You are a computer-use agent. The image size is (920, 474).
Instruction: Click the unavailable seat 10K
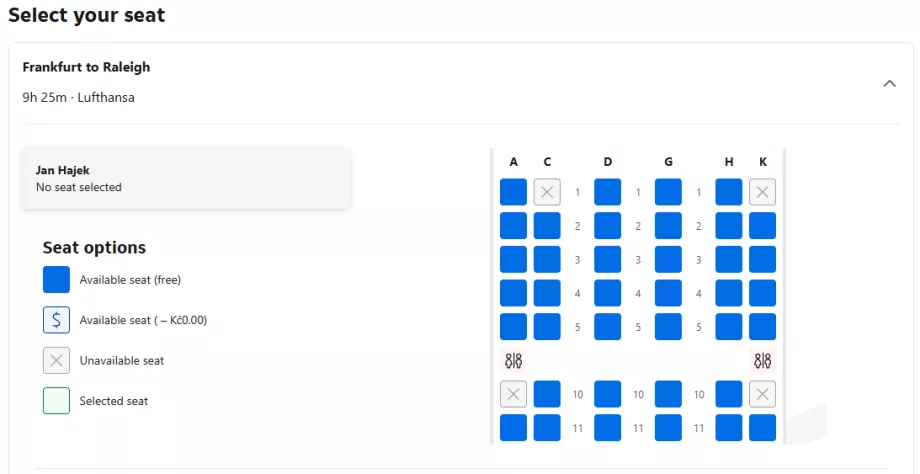(762, 394)
